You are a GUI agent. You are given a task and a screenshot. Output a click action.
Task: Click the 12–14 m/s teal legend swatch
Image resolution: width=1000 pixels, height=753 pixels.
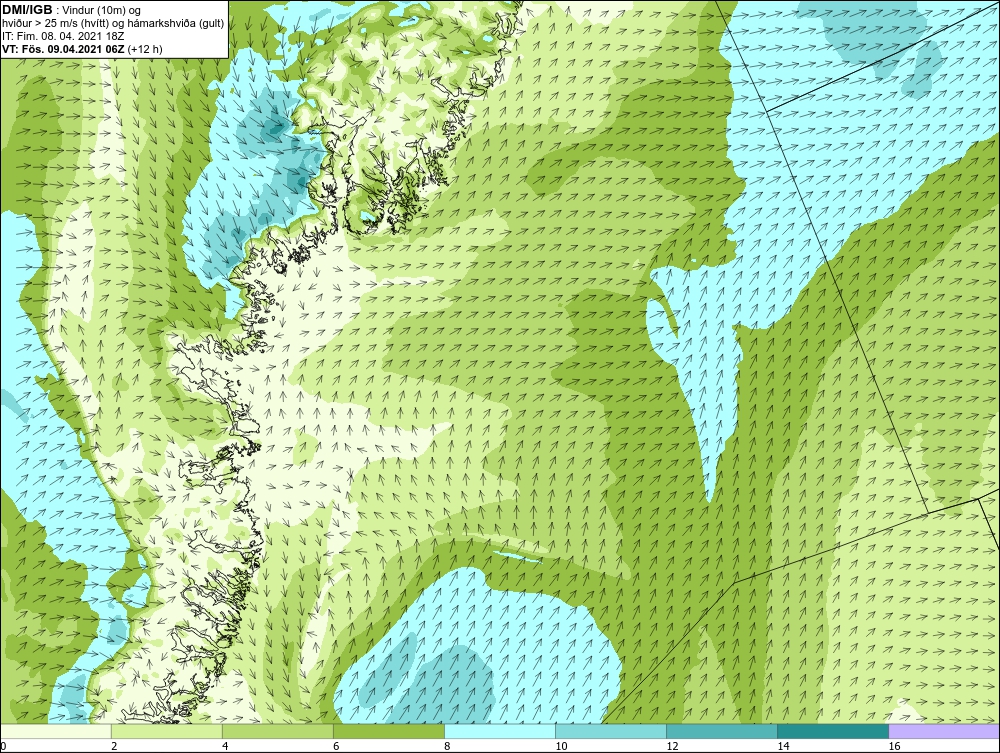[x=722, y=731]
